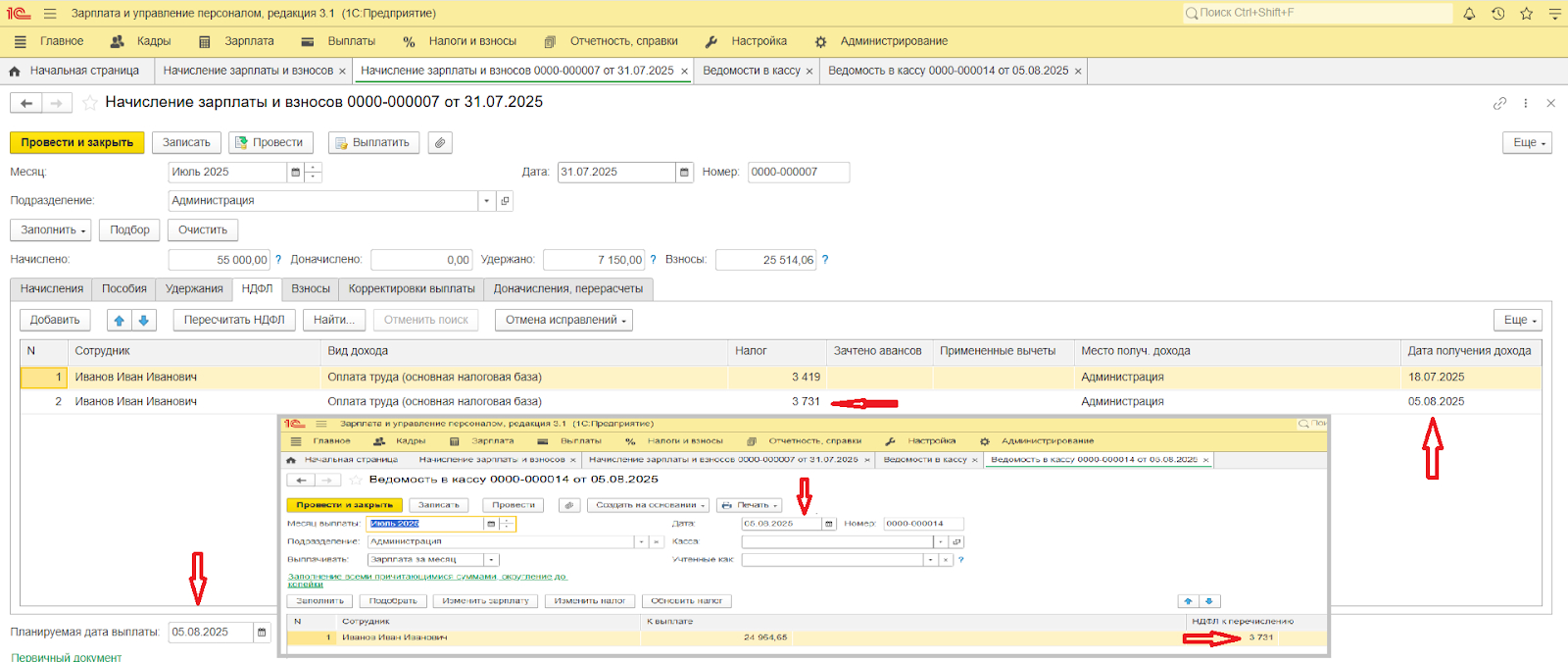Expand Отмена исправлений dropdown
The height and width of the screenshot is (662, 1568).
click(564, 321)
